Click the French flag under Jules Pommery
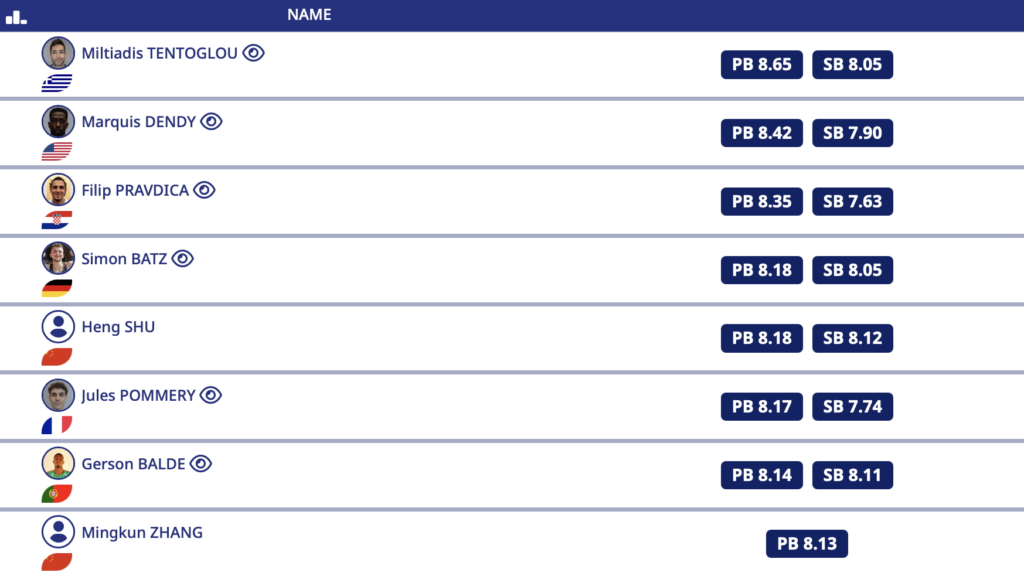 56,425
